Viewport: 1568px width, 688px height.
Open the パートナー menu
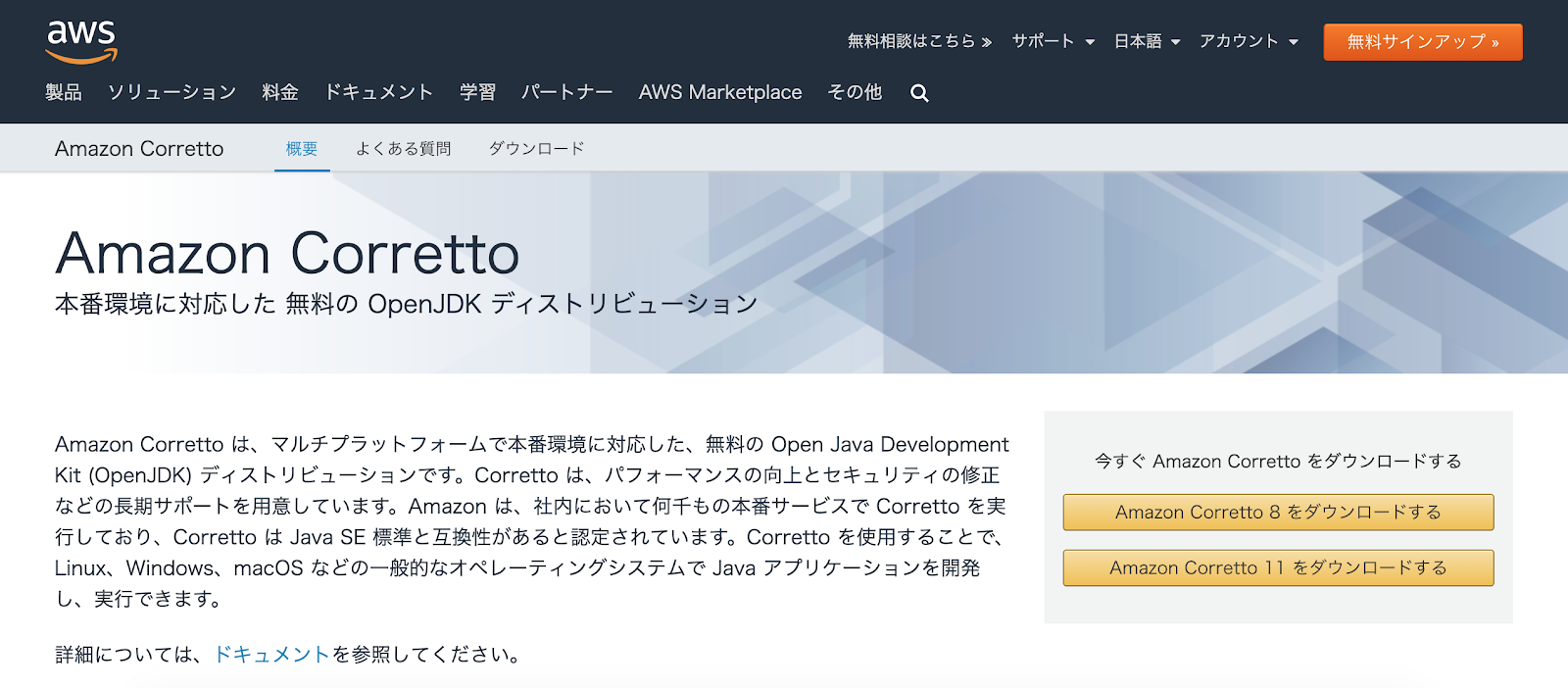coord(566,92)
